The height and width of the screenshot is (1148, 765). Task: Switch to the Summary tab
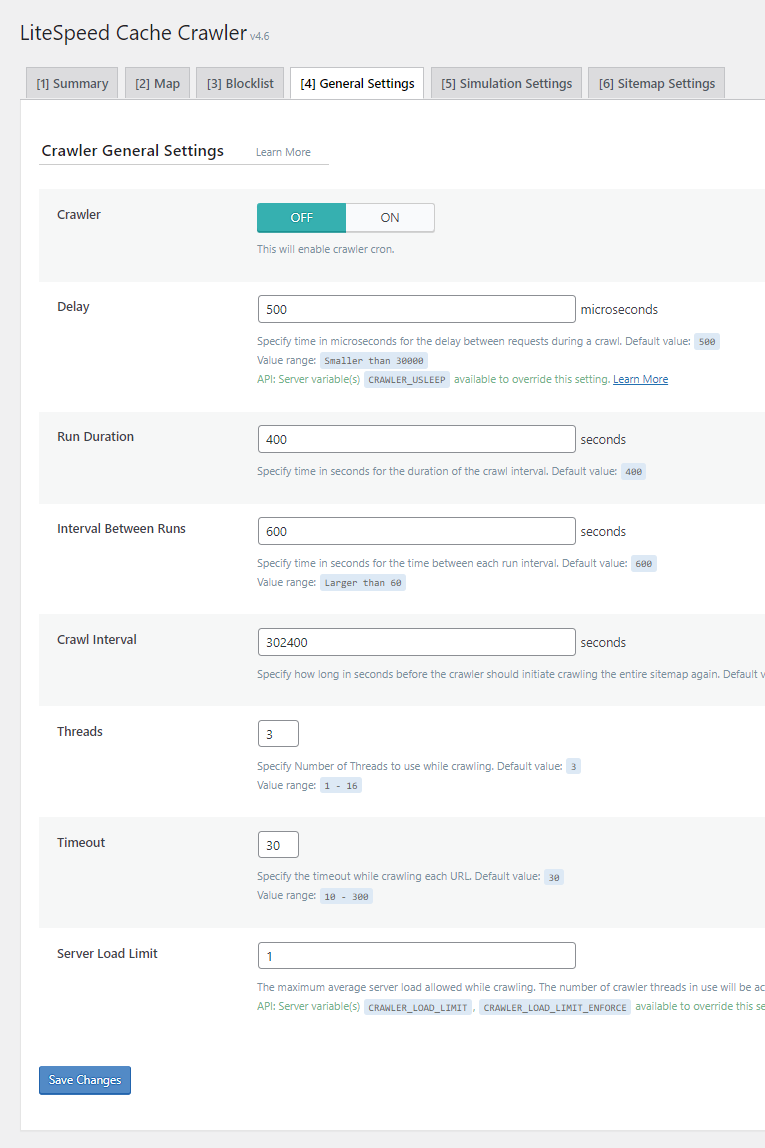tap(72, 83)
